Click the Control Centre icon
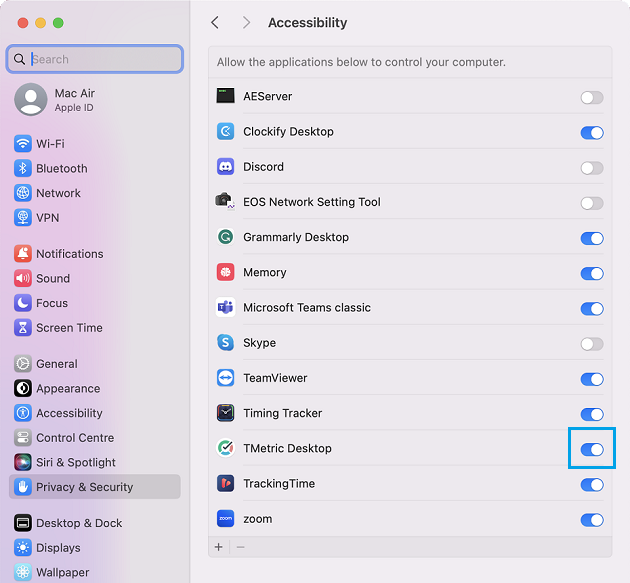The width and height of the screenshot is (630, 583). coord(23,438)
